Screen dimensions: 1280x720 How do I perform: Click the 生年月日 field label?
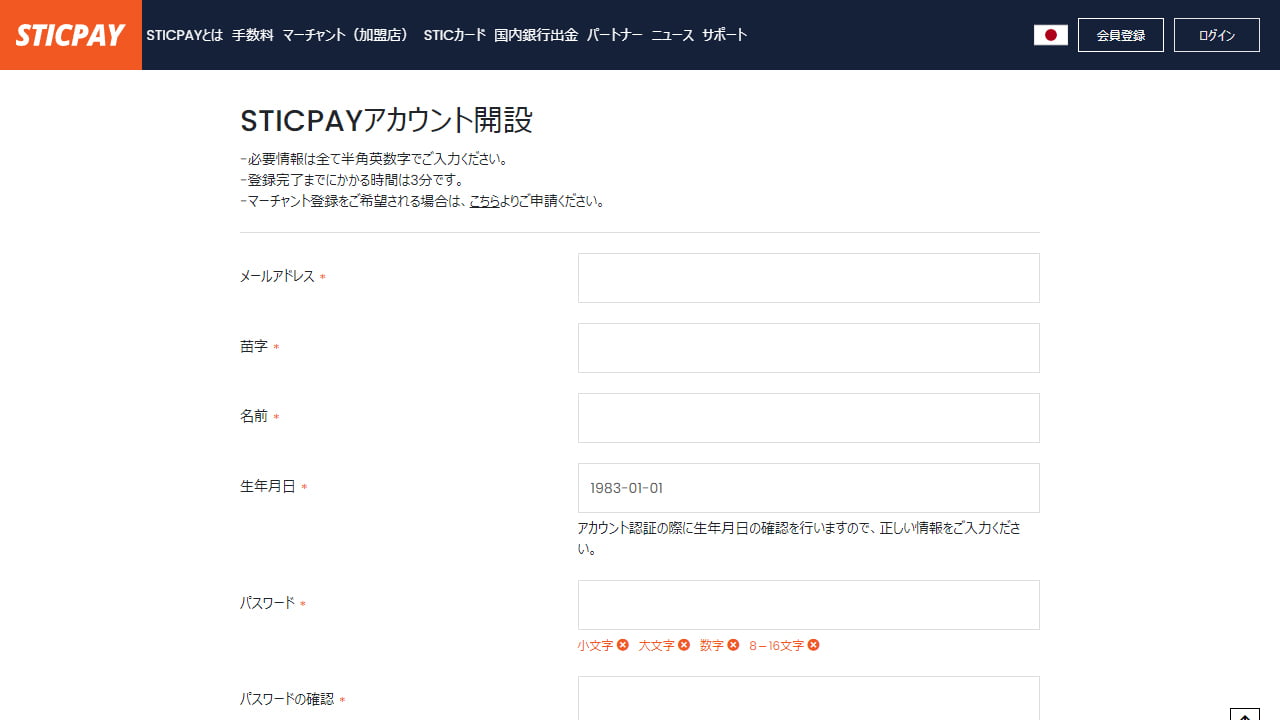click(x=268, y=486)
